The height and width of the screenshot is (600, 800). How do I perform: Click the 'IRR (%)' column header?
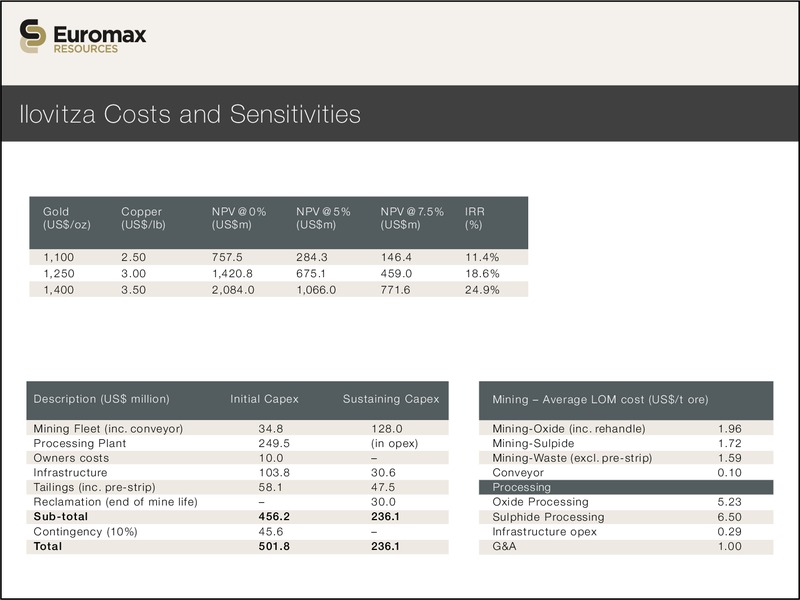coord(474,218)
